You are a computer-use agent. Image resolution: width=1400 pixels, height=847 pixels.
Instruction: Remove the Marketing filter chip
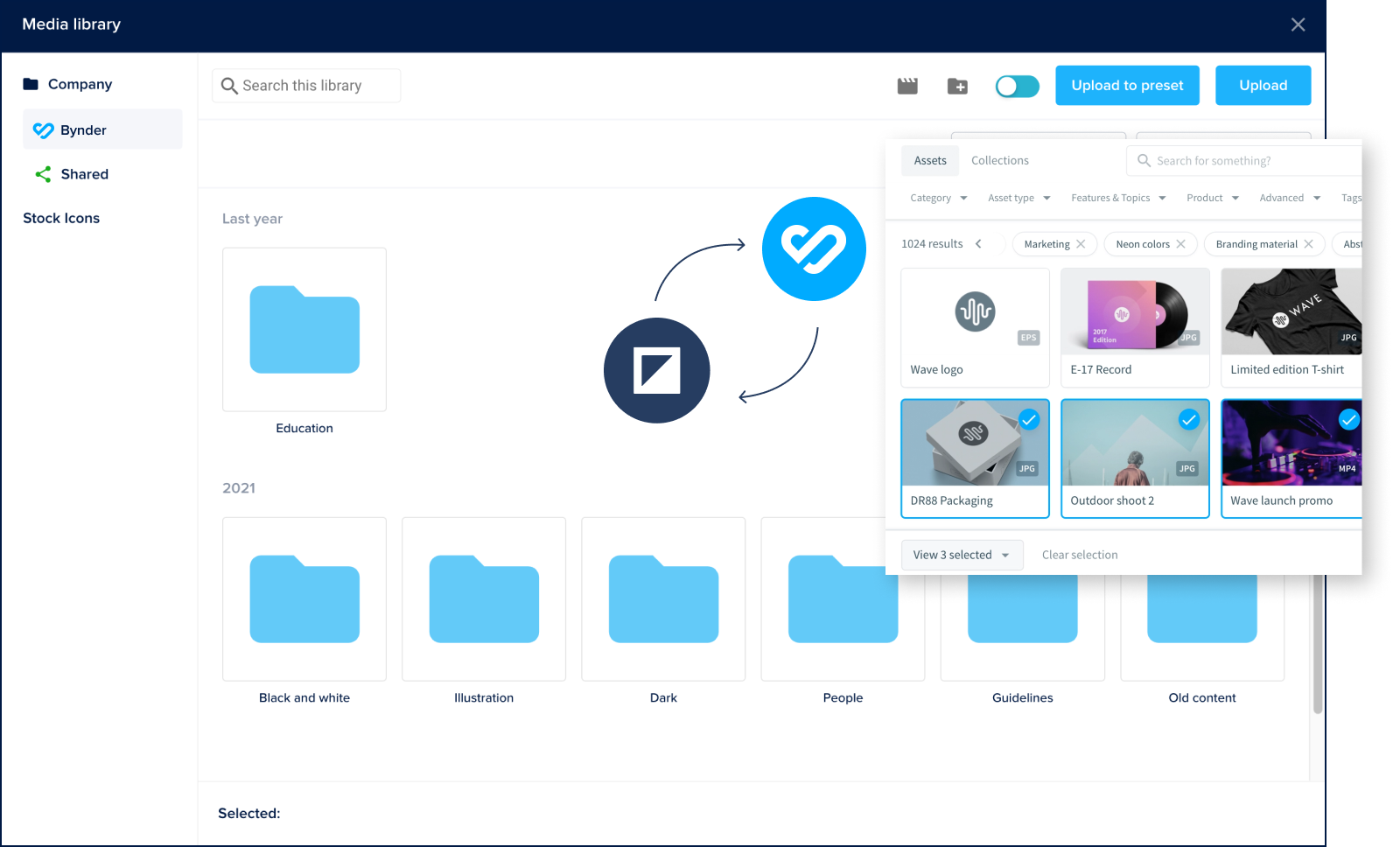click(1081, 244)
